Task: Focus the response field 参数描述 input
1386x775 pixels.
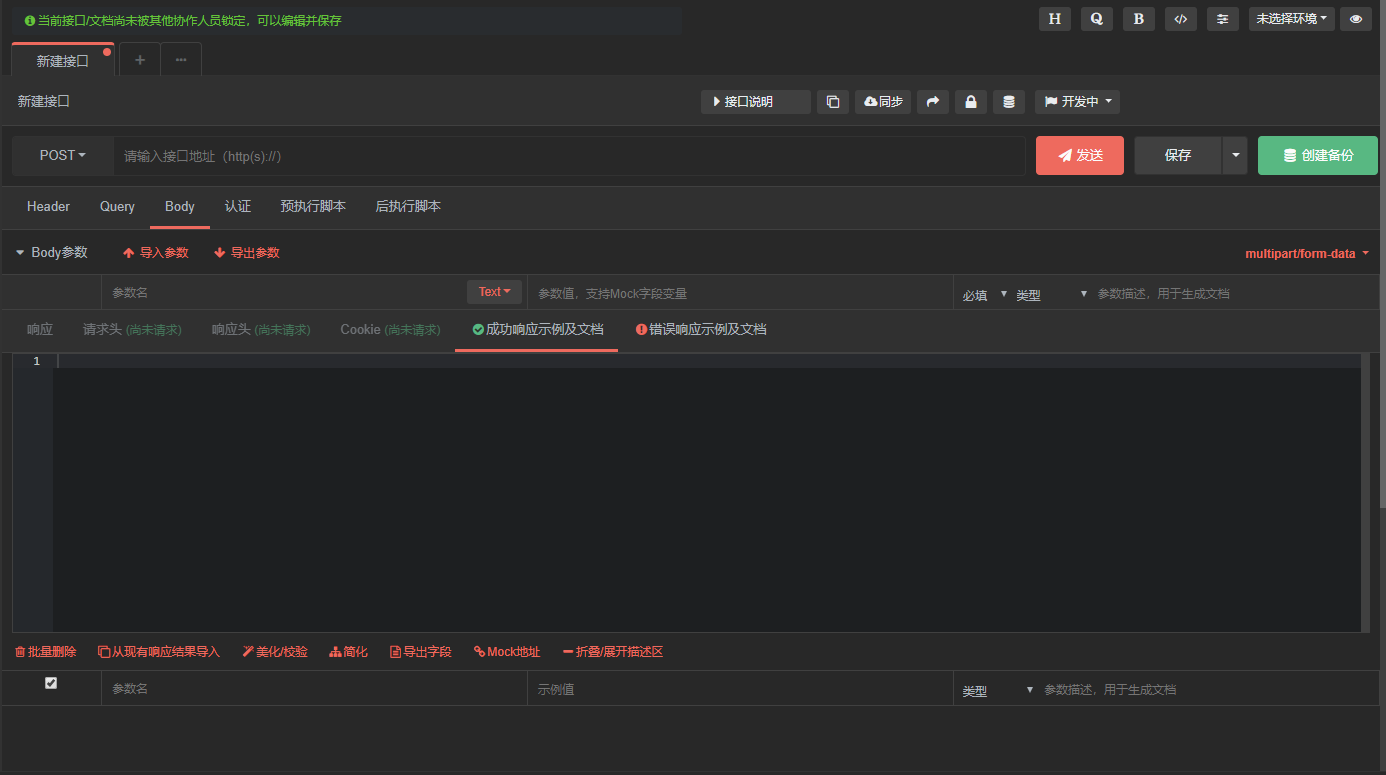Action: point(1208,690)
